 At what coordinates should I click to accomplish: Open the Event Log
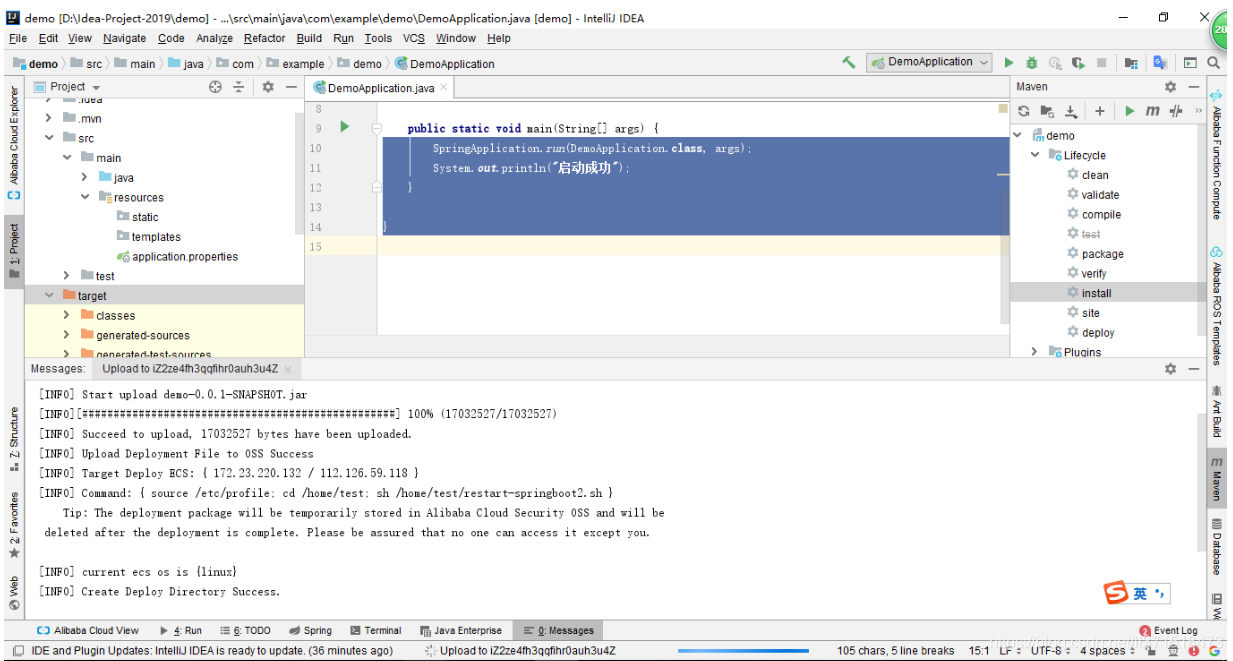pyautogui.click(x=1169, y=631)
